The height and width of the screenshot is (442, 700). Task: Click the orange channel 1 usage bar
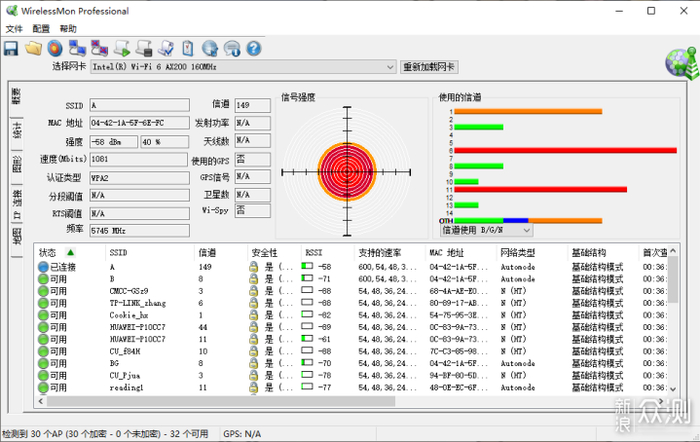(528, 112)
